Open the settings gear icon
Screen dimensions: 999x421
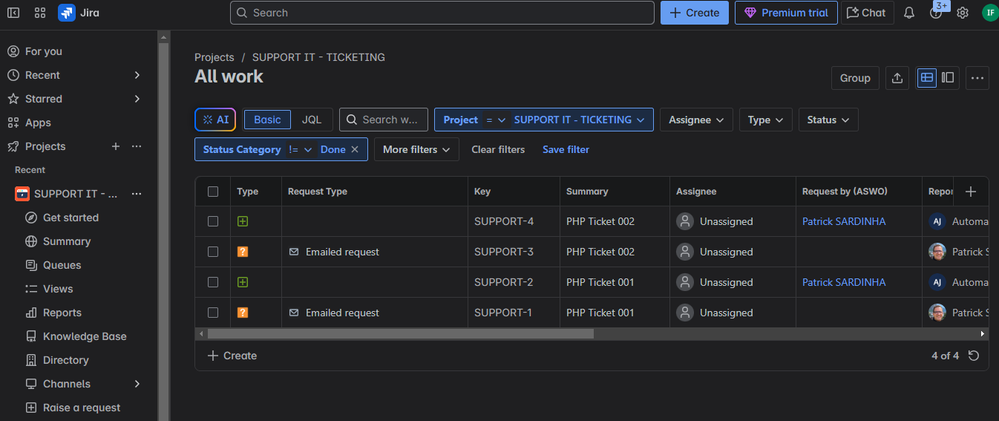(x=963, y=13)
